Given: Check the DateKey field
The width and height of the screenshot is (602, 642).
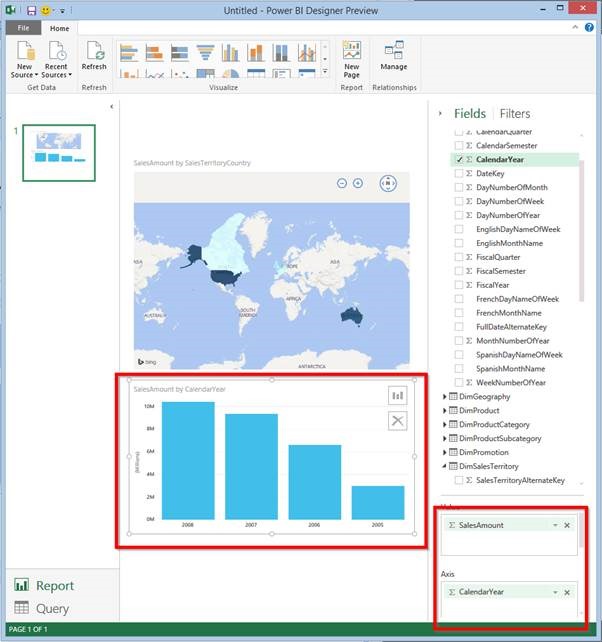Looking at the screenshot, I should pos(459,174).
